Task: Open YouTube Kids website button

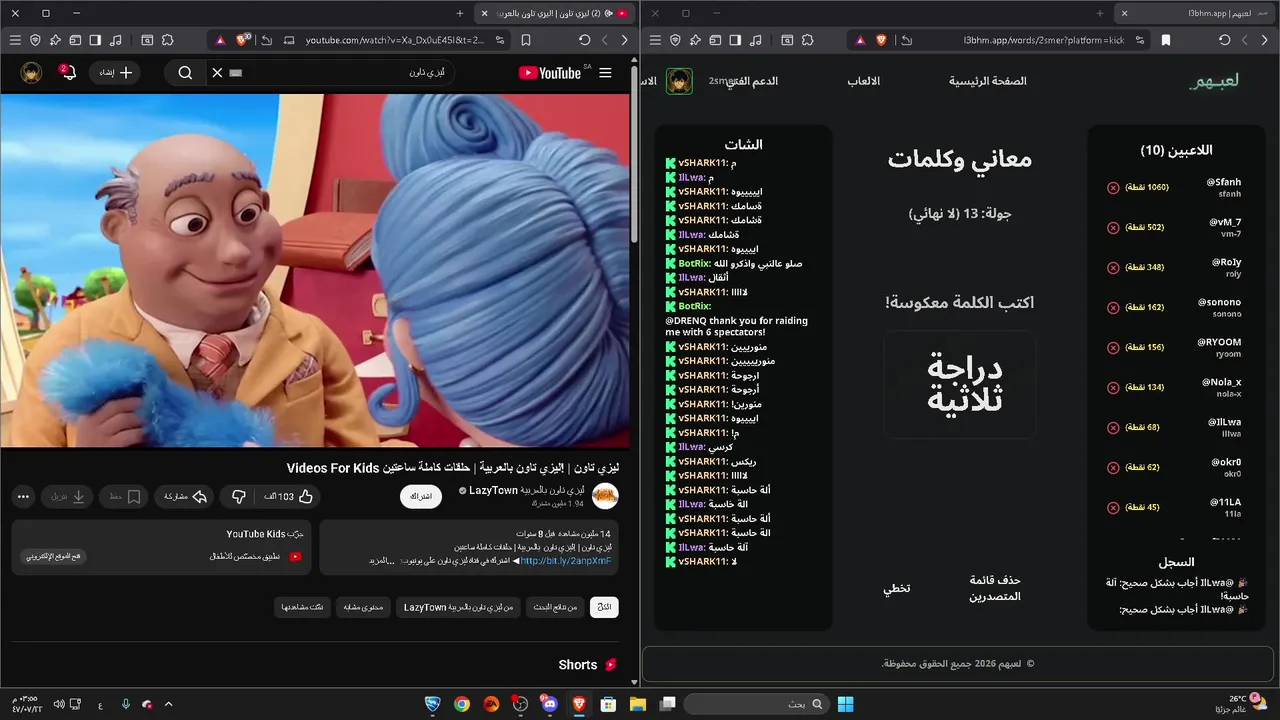Action: pyautogui.click(x=54, y=556)
